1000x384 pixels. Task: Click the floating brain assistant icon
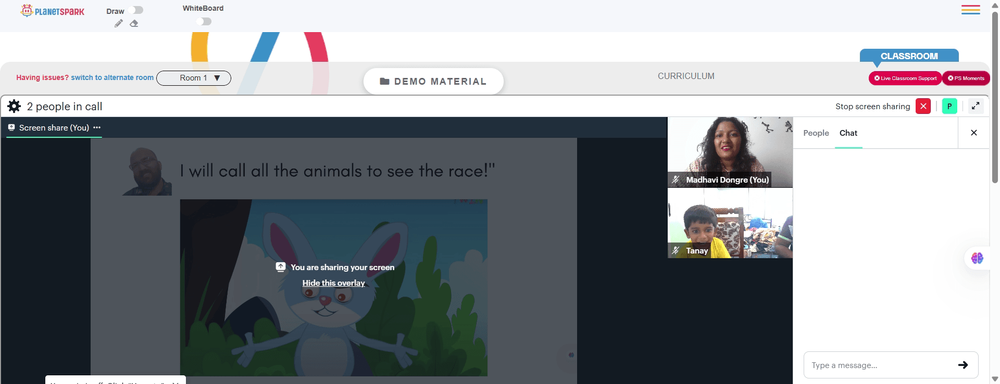(978, 258)
